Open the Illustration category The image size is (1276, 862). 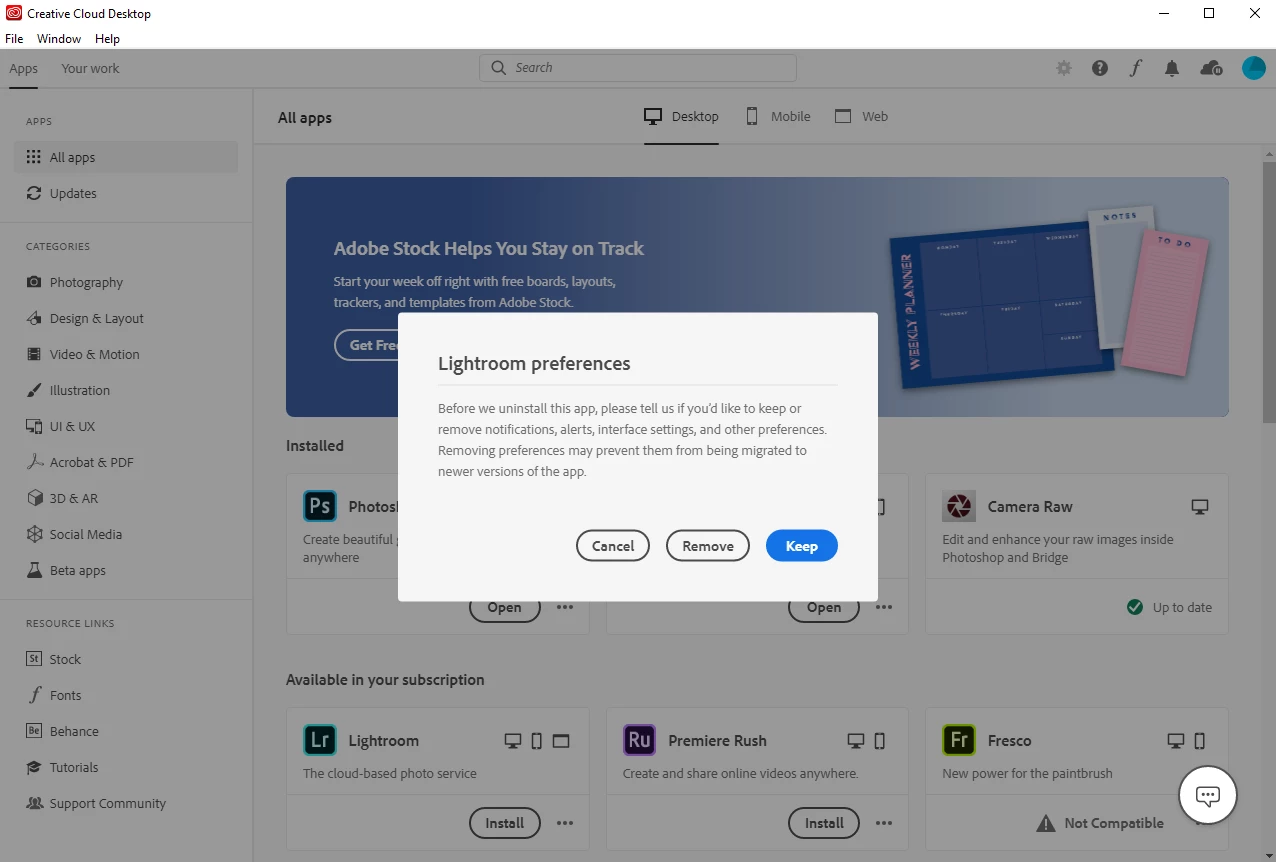tap(126, 390)
